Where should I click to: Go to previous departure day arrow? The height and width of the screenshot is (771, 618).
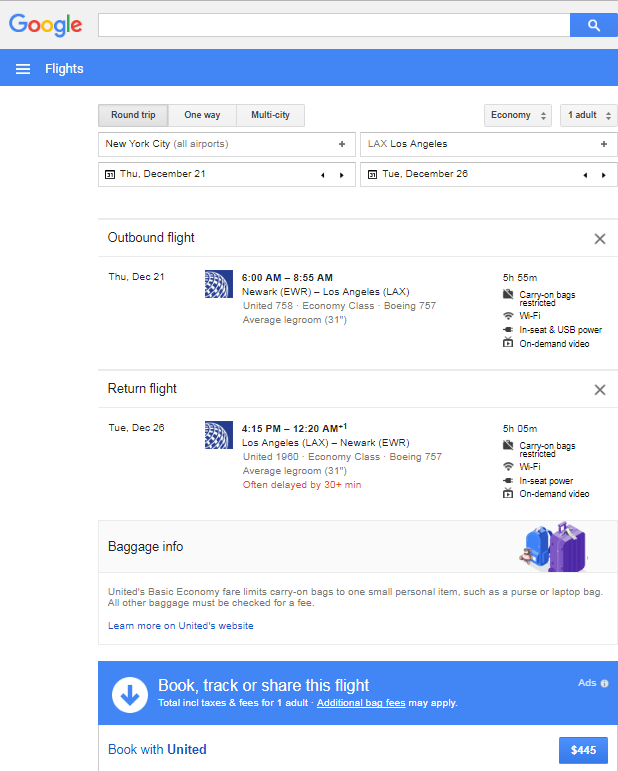pyautogui.click(x=323, y=175)
